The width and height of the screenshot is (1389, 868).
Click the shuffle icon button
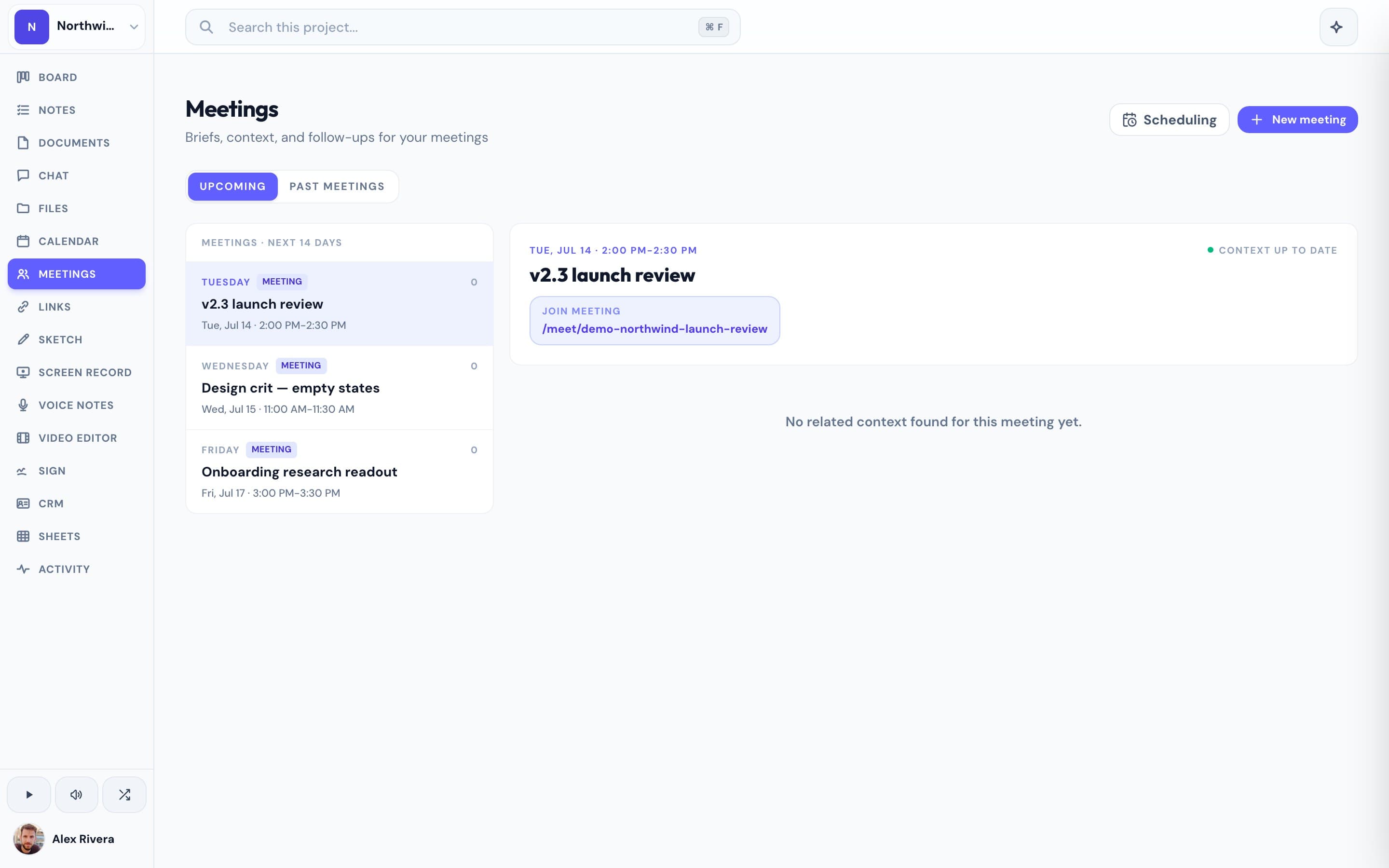click(x=124, y=795)
